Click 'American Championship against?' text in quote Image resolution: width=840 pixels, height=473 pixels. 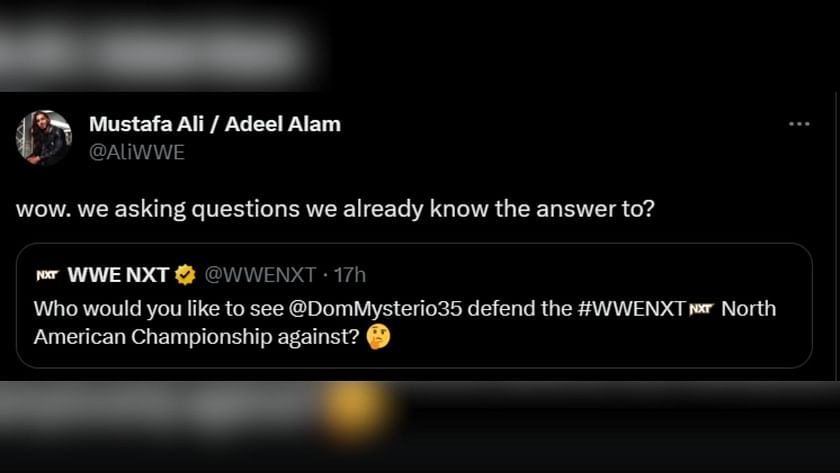tap(197, 337)
